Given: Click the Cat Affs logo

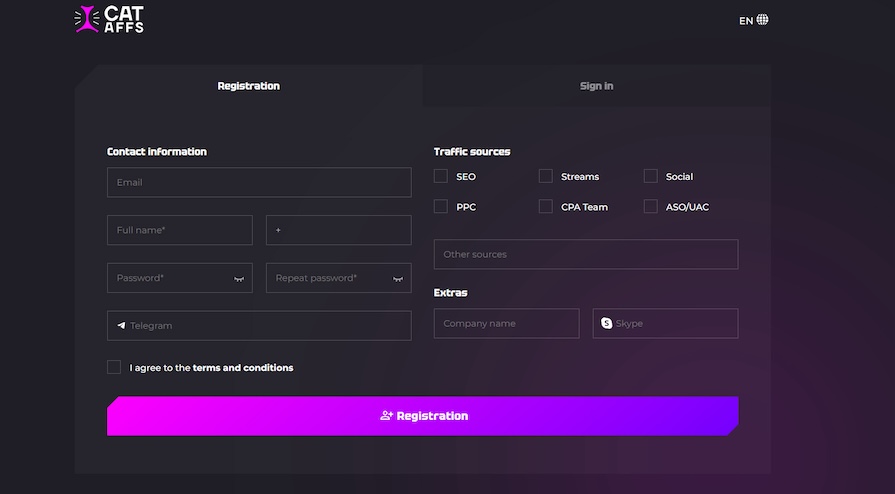Looking at the screenshot, I should 109,19.
